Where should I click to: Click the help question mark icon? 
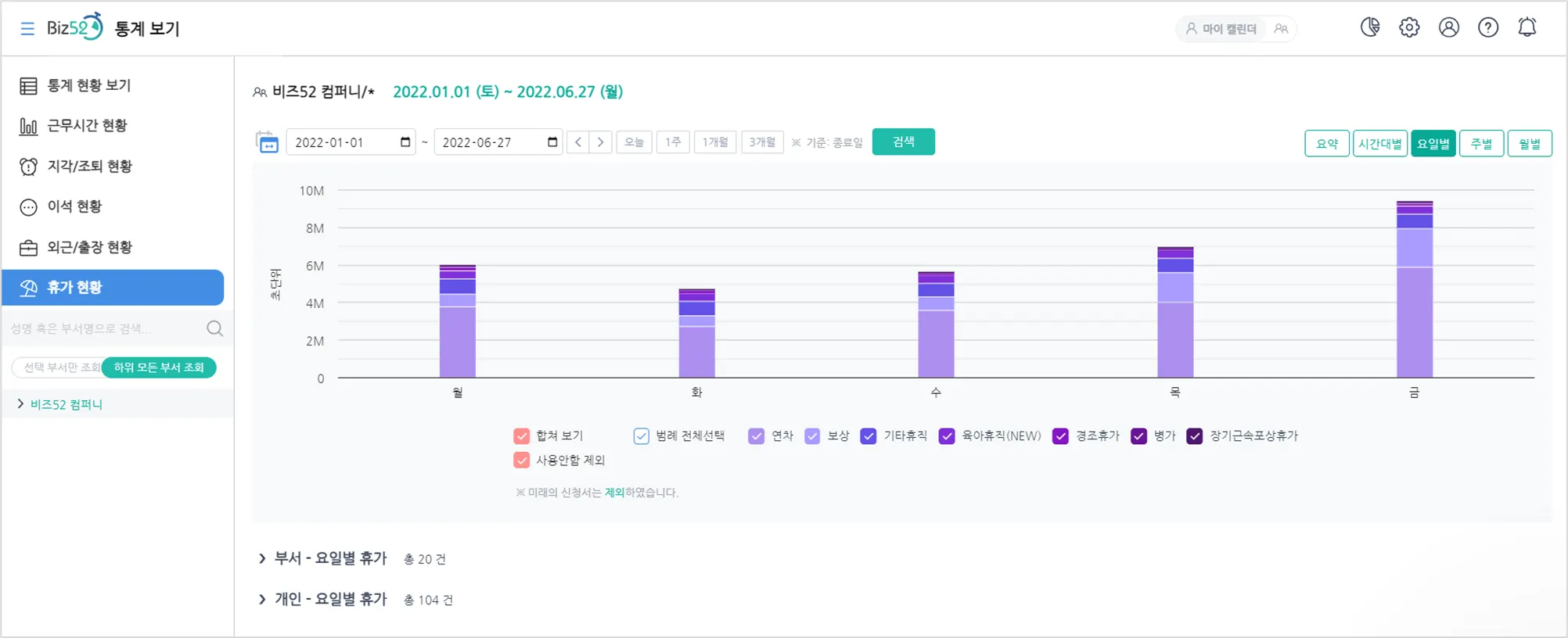tap(1488, 27)
